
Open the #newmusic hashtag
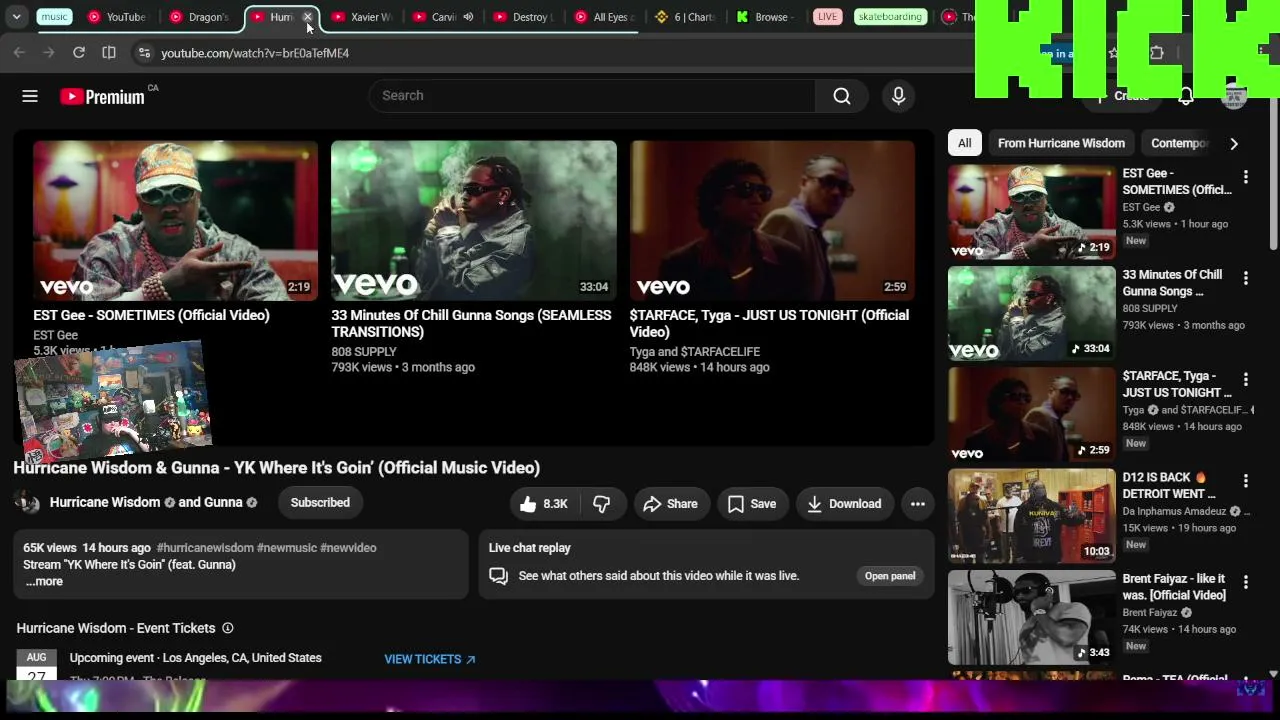tap(287, 548)
